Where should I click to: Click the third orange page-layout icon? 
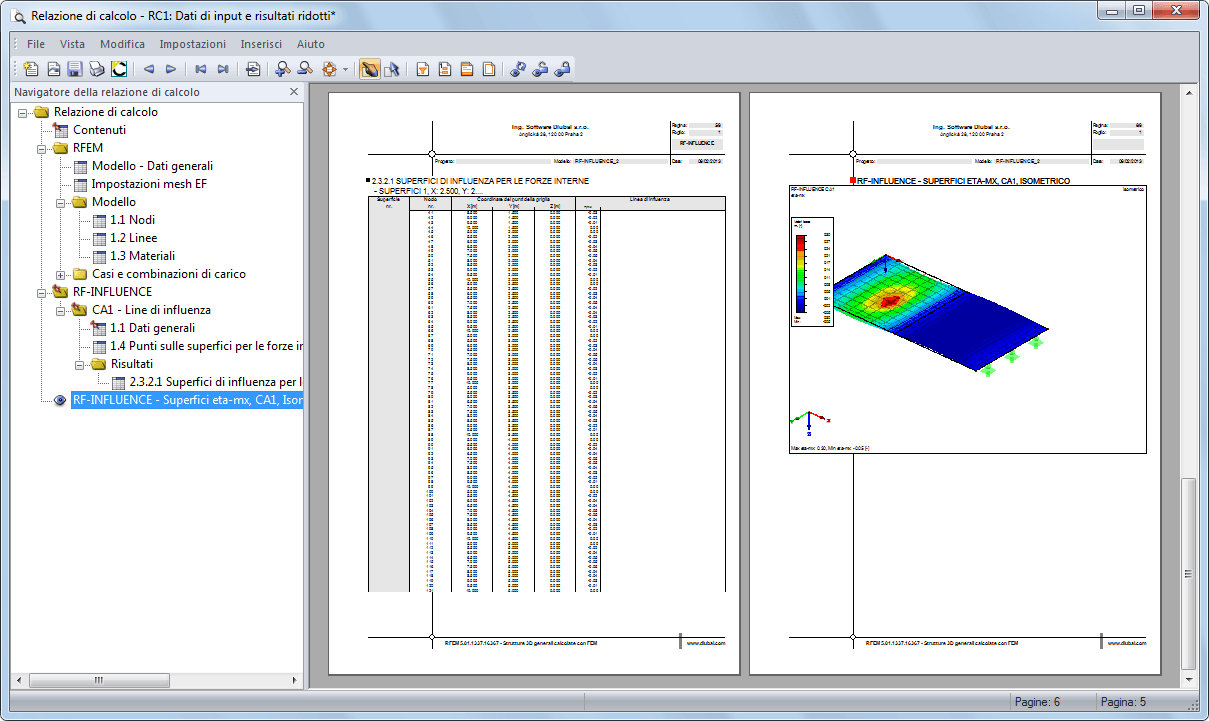coord(466,69)
